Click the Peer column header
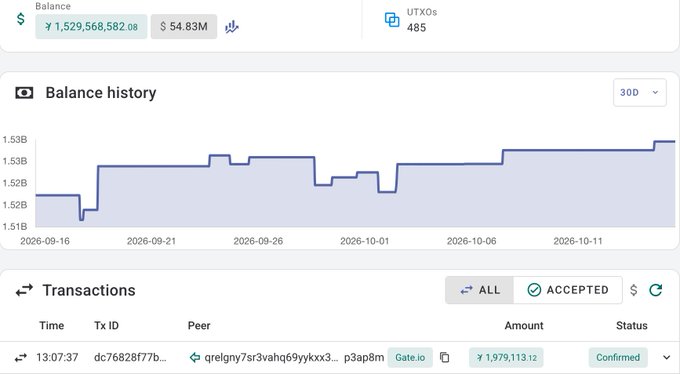The width and height of the screenshot is (680, 374). (x=199, y=325)
